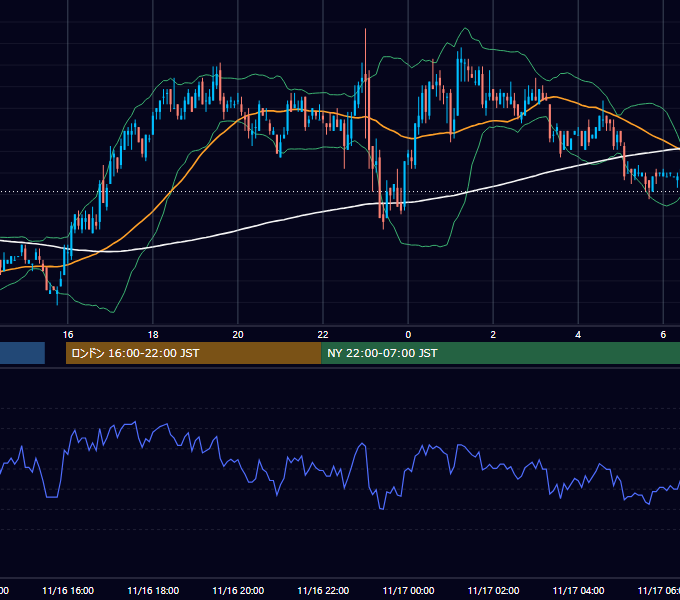This screenshot has height=600, width=680.
Task: Click the hour label 0 on price chart axis
Action: tap(408, 335)
